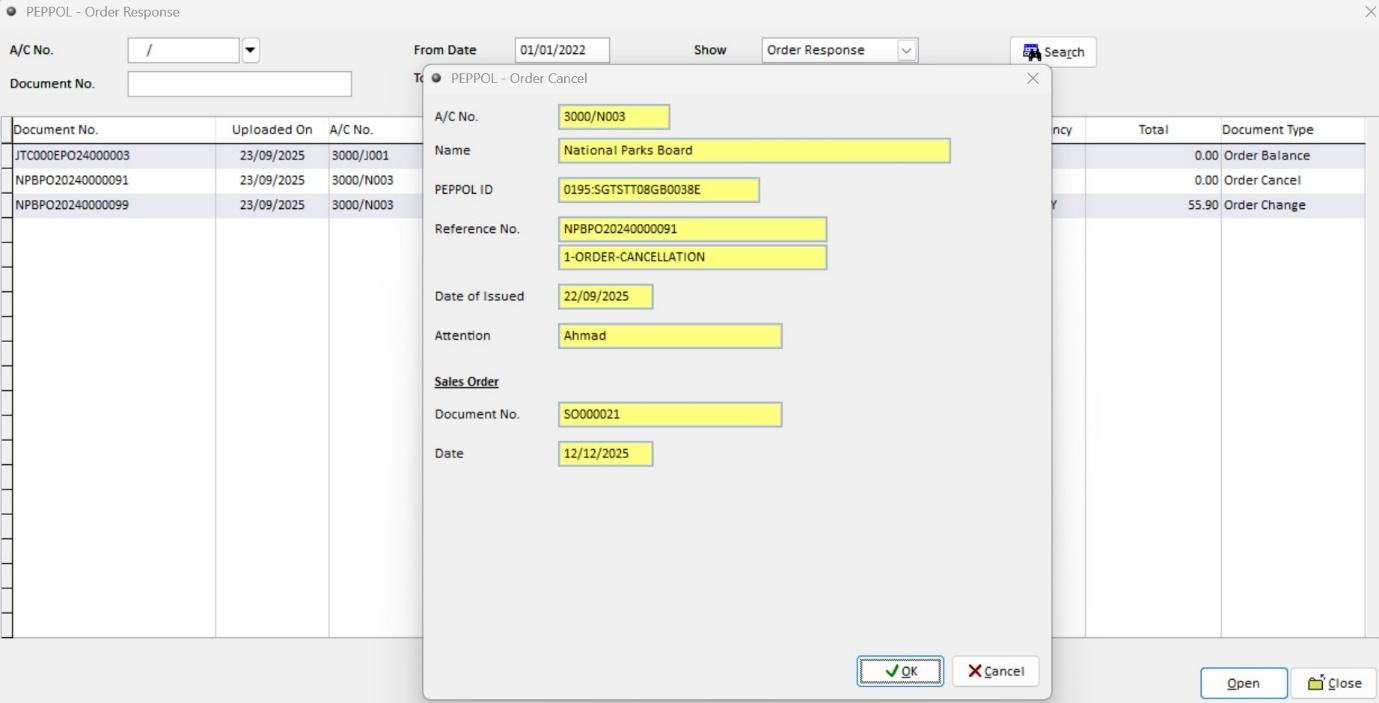1379x703 pixels.
Task: Click the Sales Order Document No. SO000021 field
Action: point(670,414)
